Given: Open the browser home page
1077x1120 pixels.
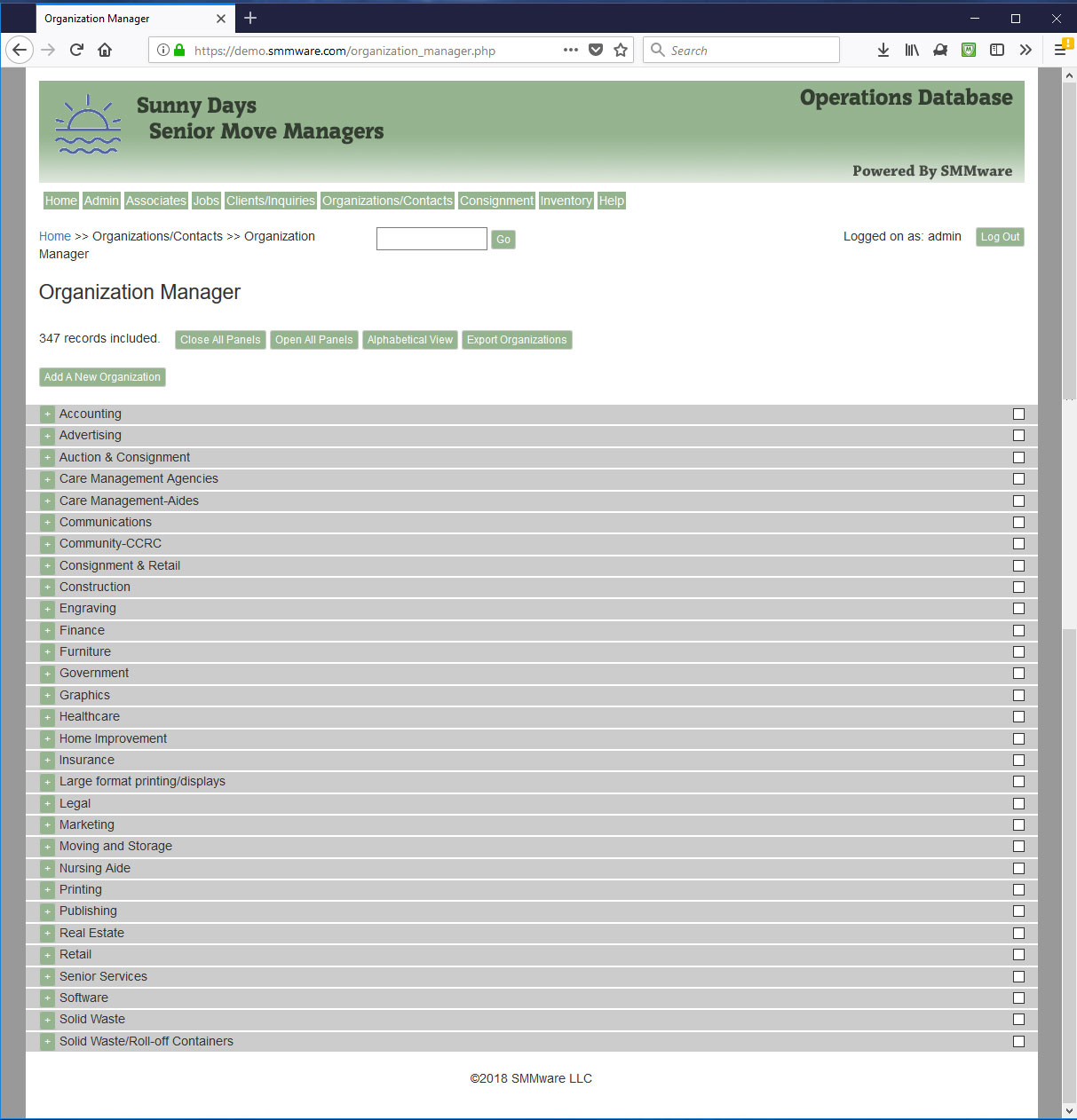Looking at the screenshot, I should [x=105, y=50].
